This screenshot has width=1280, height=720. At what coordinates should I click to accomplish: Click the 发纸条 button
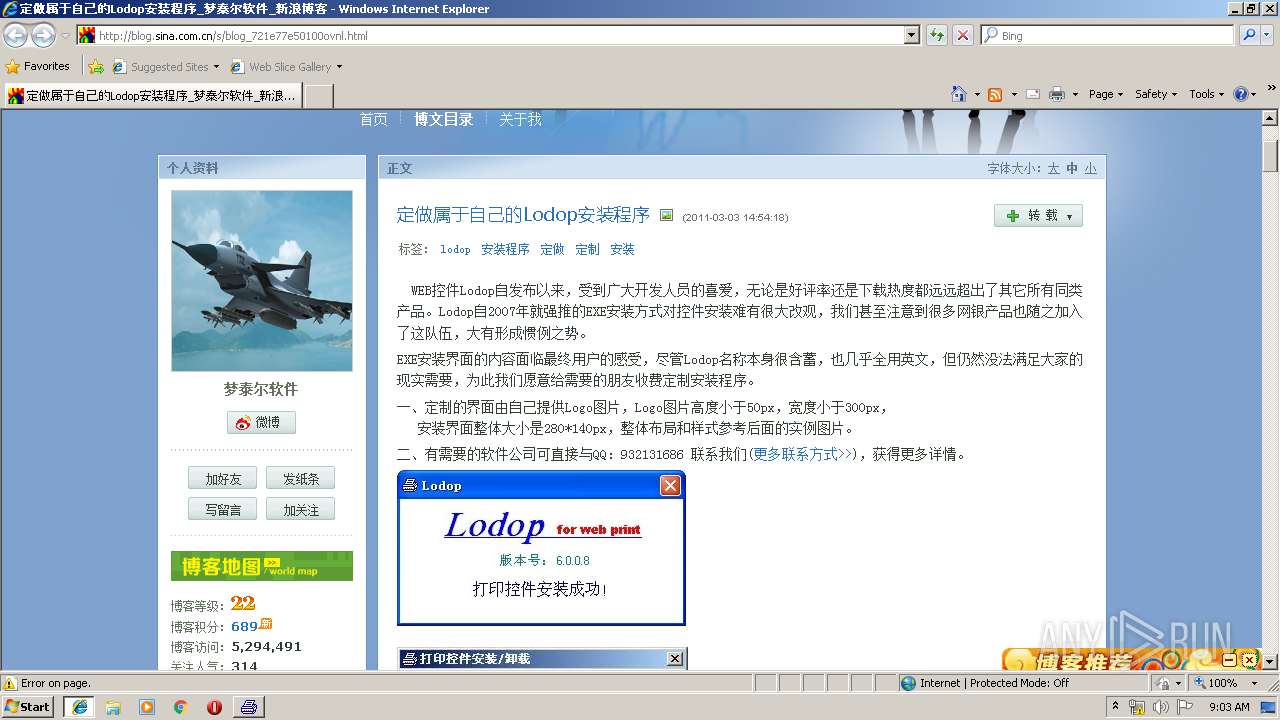[x=300, y=479]
